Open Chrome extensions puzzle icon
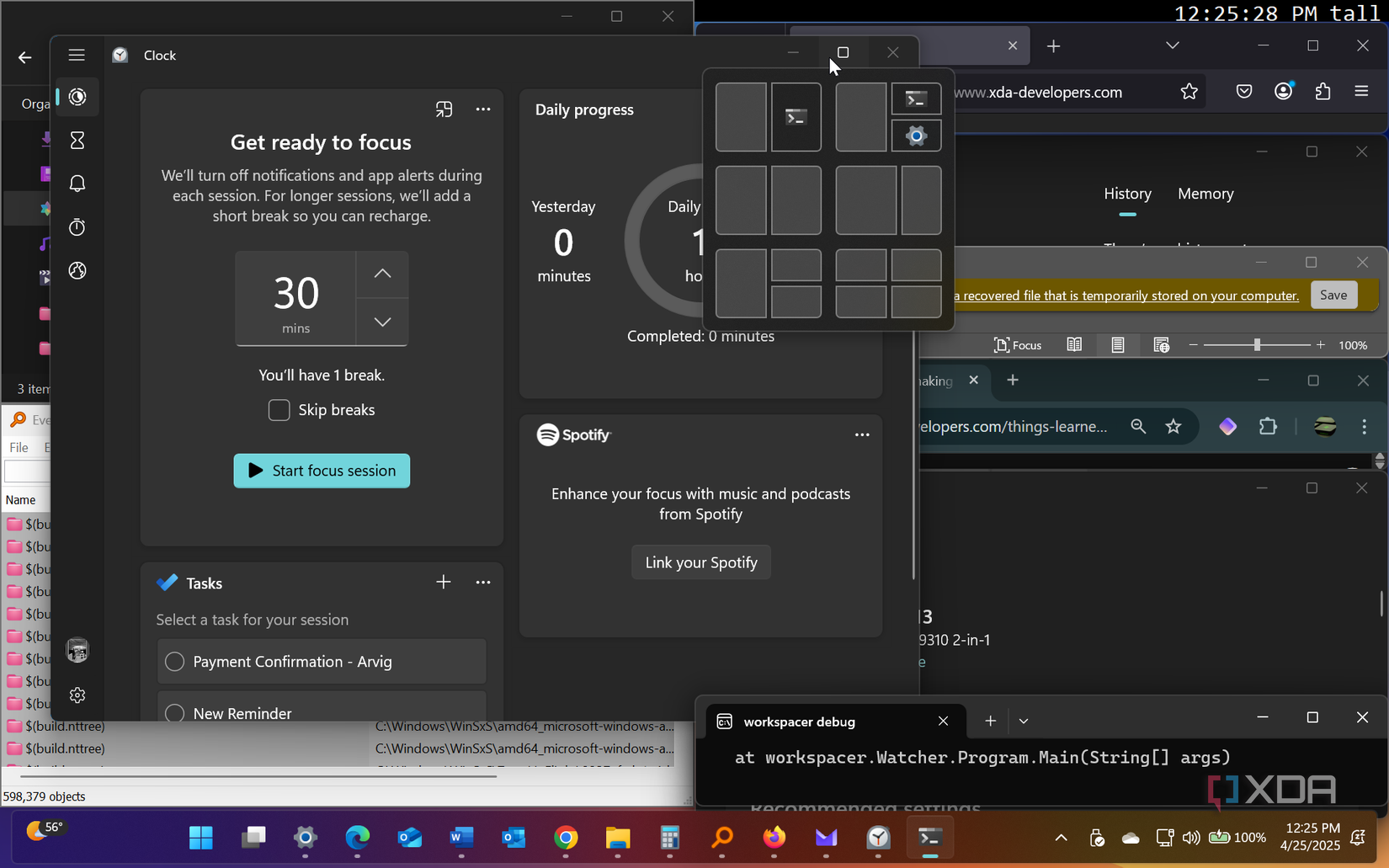The height and width of the screenshot is (868, 1389). [1269, 427]
